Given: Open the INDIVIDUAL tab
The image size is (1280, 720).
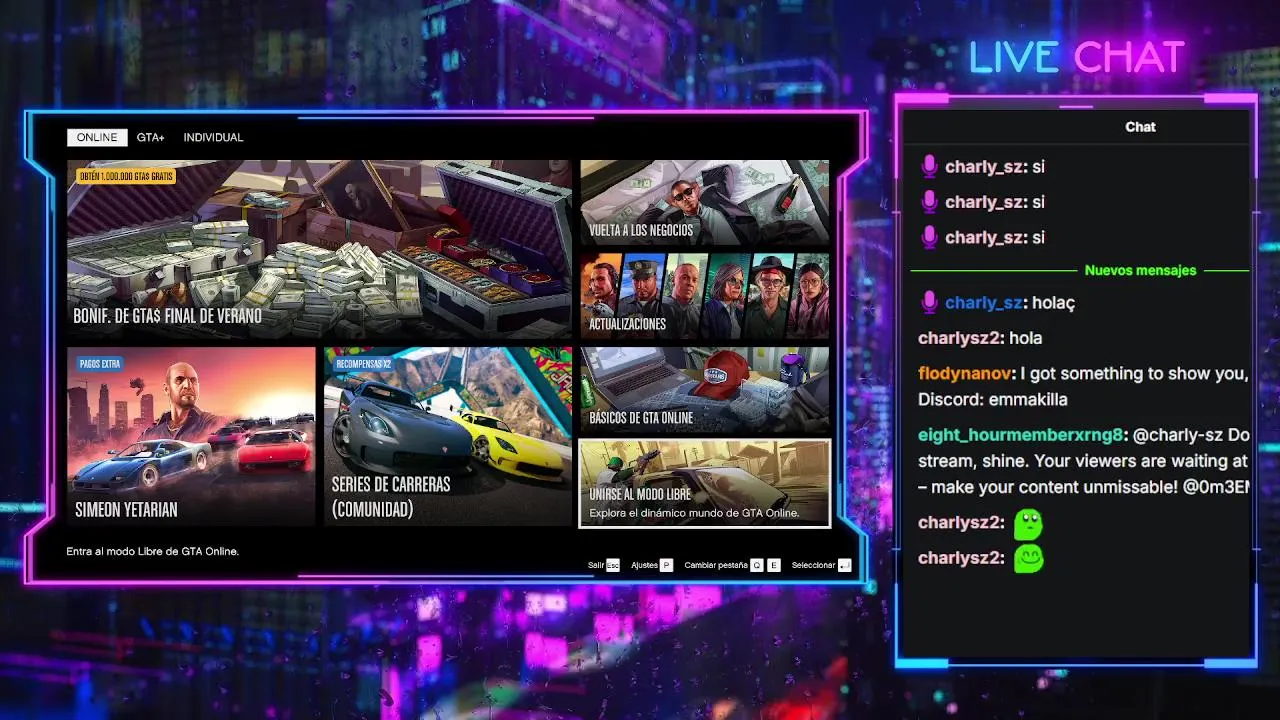Looking at the screenshot, I should point(213,138).
